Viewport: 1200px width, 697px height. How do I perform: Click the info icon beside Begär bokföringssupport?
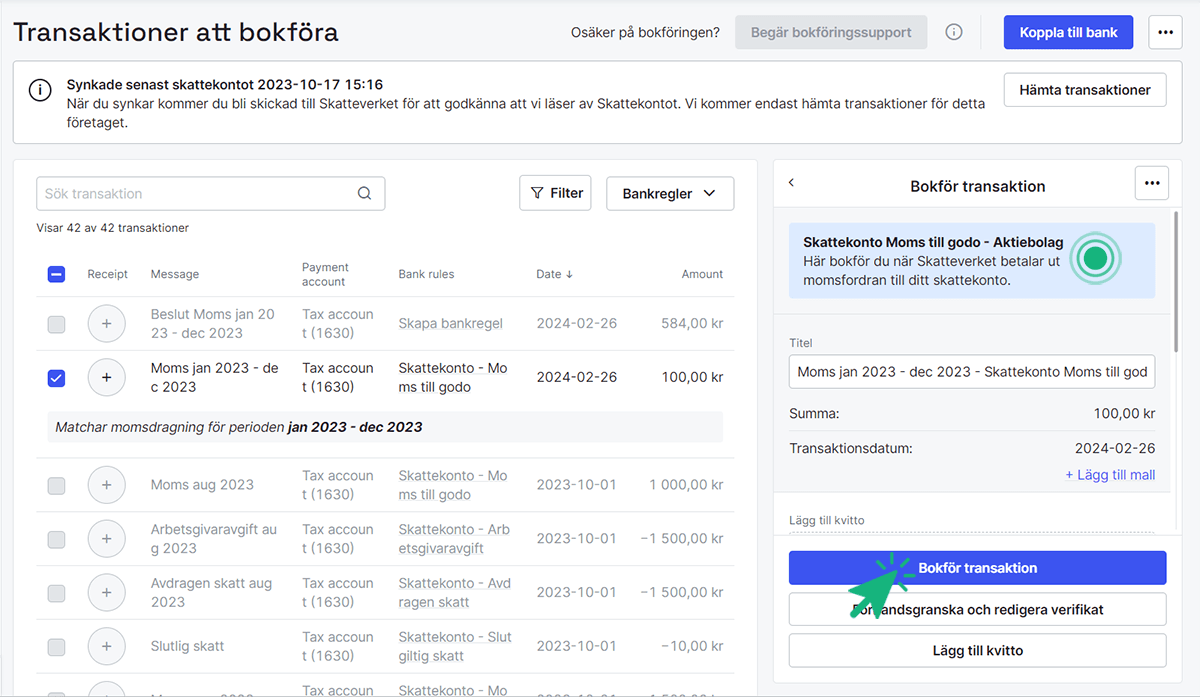[x=954, y=32]
